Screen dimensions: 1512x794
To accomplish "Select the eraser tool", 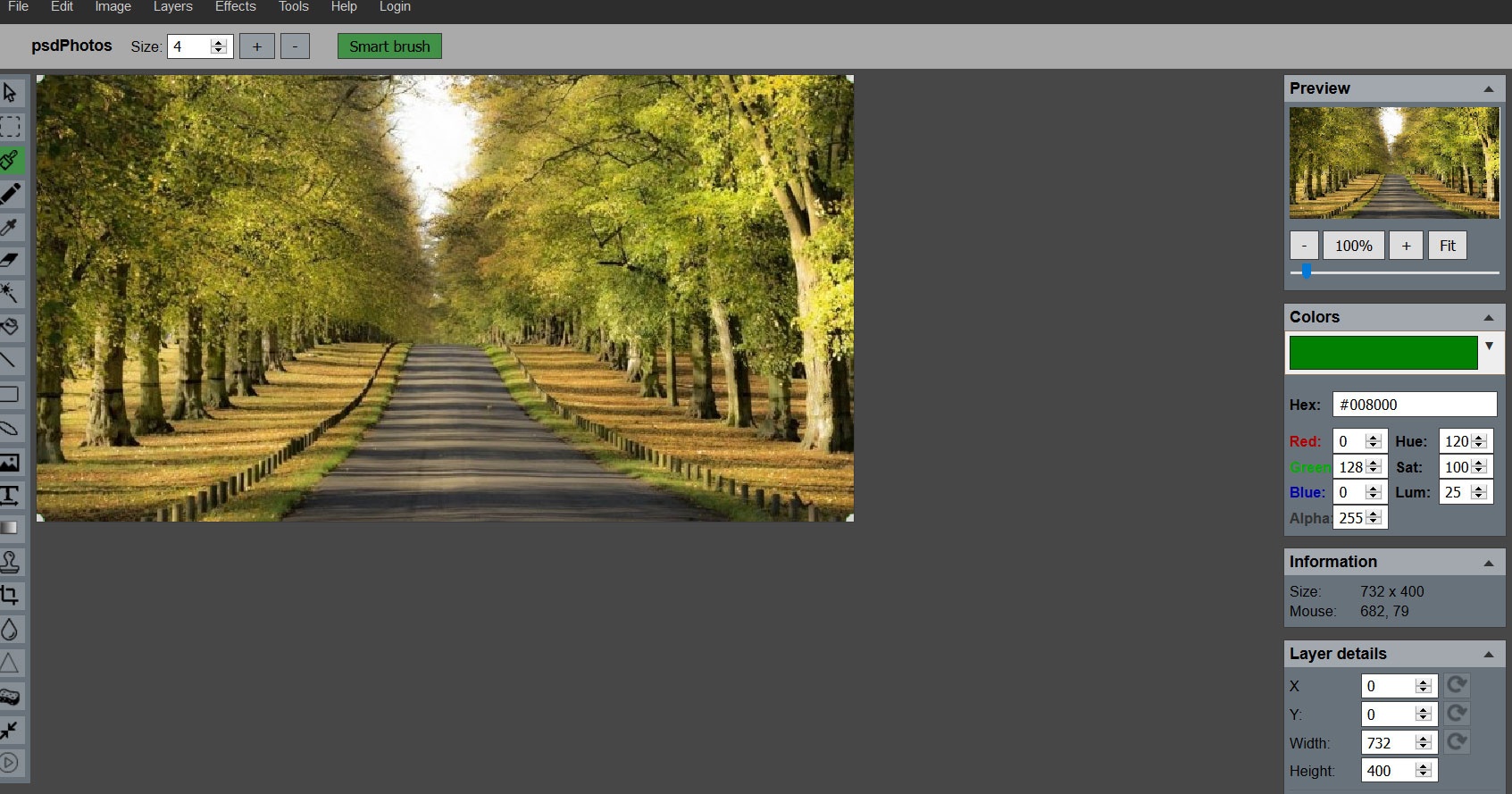I will tap(11, 260).
